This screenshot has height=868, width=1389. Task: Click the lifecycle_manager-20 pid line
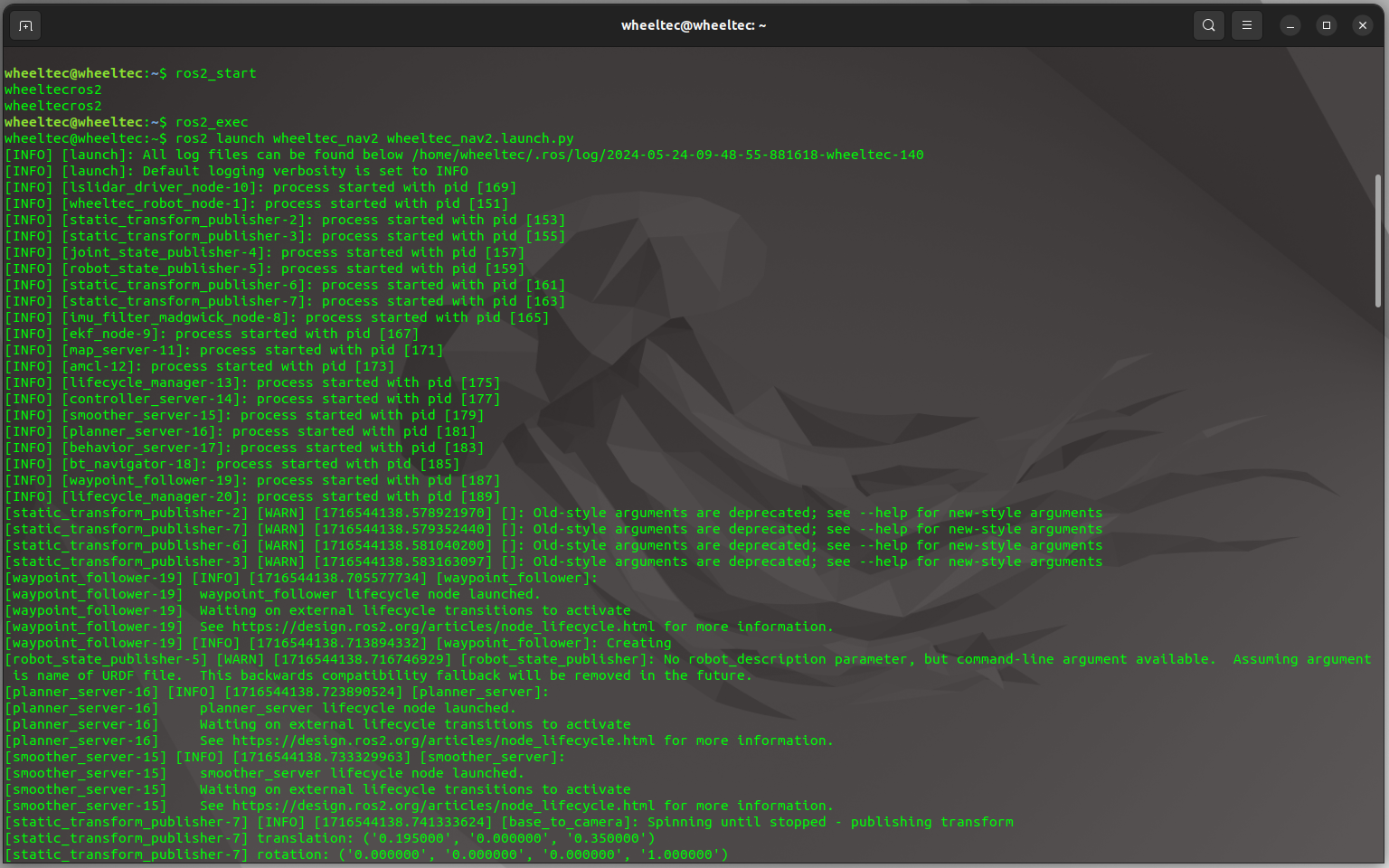click(252, 496)
